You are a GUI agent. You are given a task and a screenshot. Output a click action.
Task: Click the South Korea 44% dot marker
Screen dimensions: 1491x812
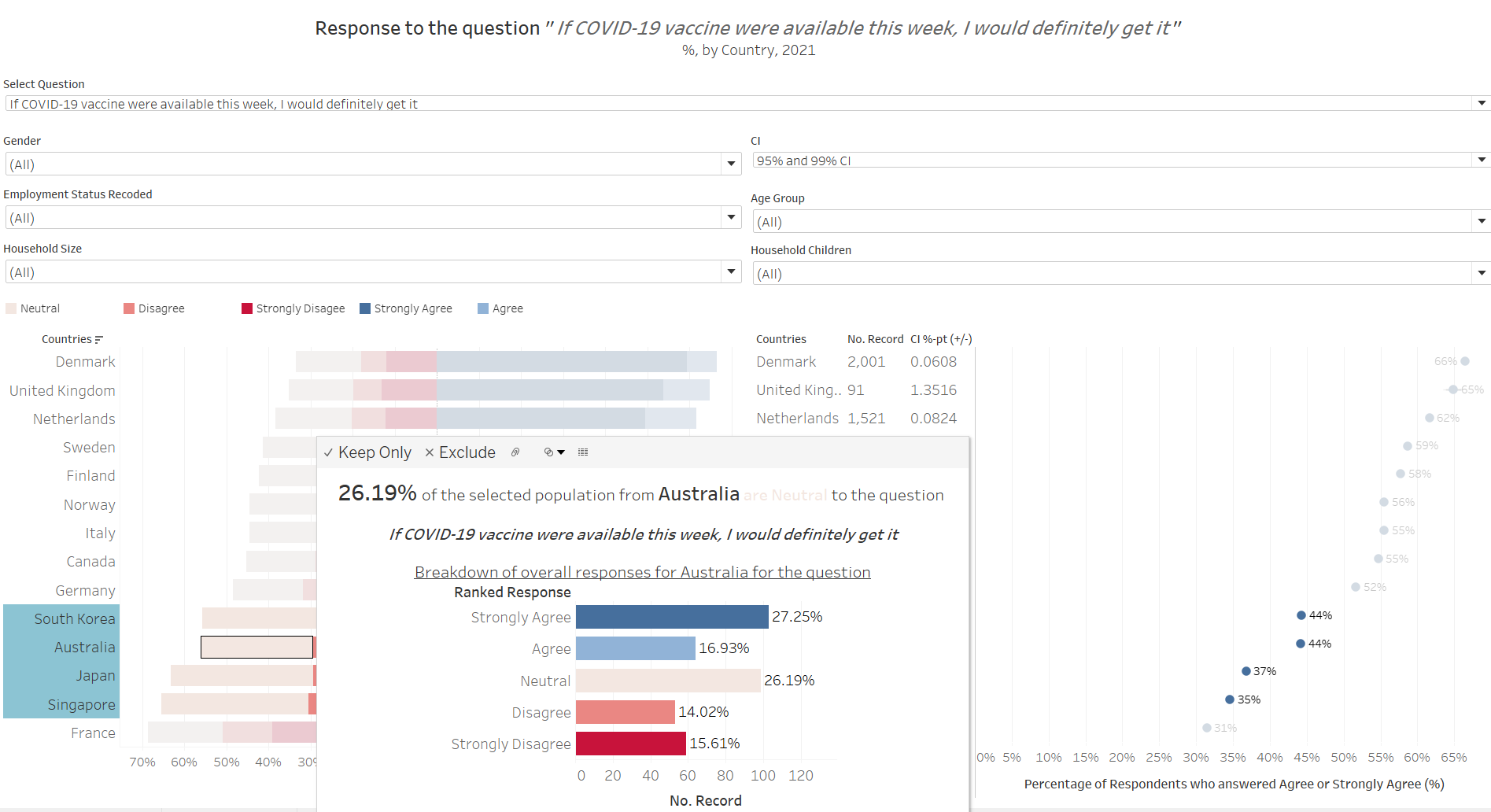(x=1301, y=615)
